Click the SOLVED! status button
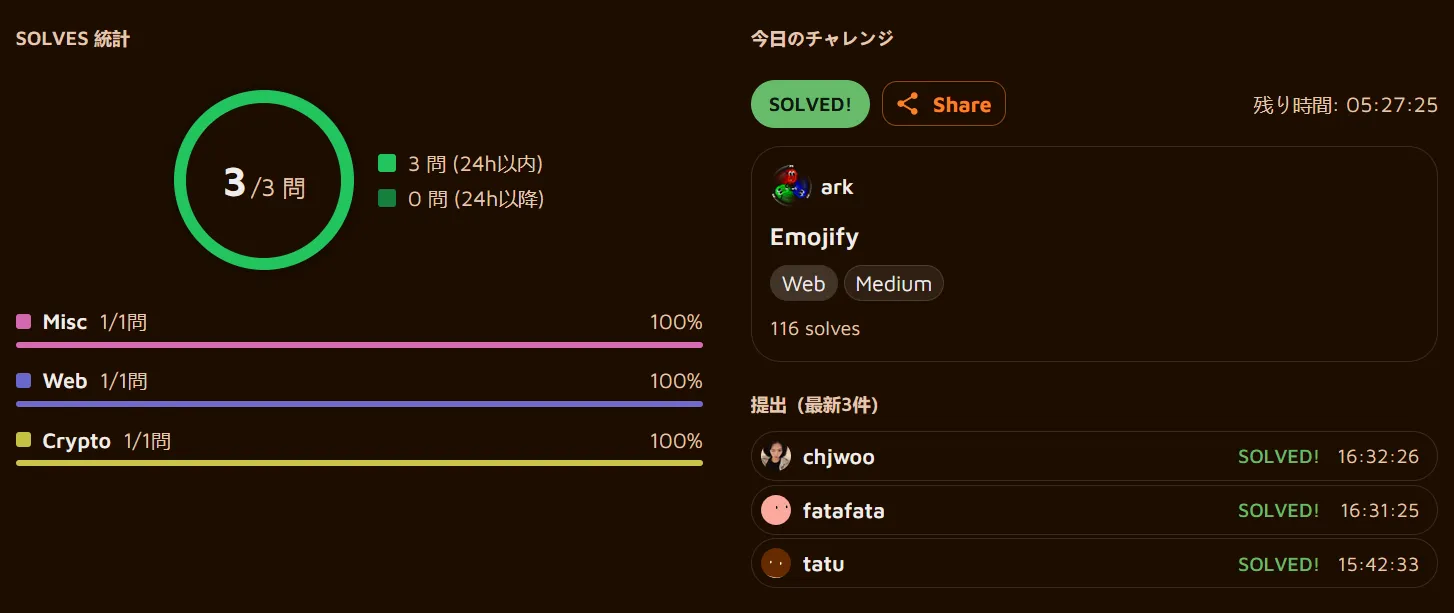 (x=810, y=104)
